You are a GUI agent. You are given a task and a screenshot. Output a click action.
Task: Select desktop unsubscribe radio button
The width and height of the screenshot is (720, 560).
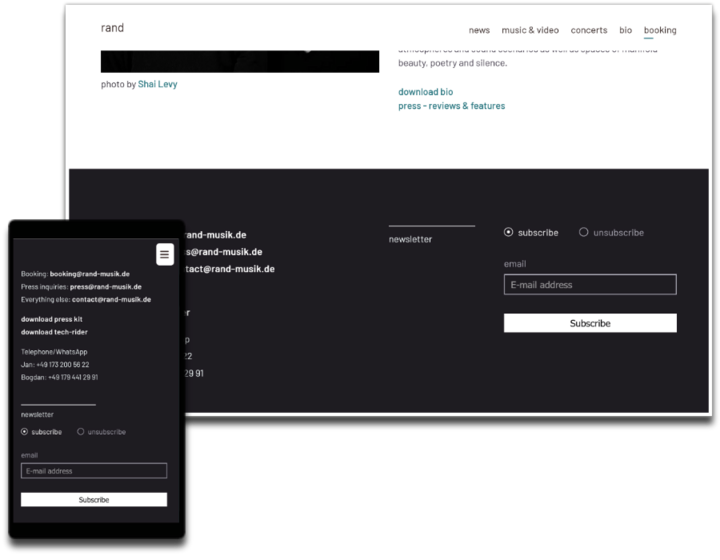[x=584, y=232]
